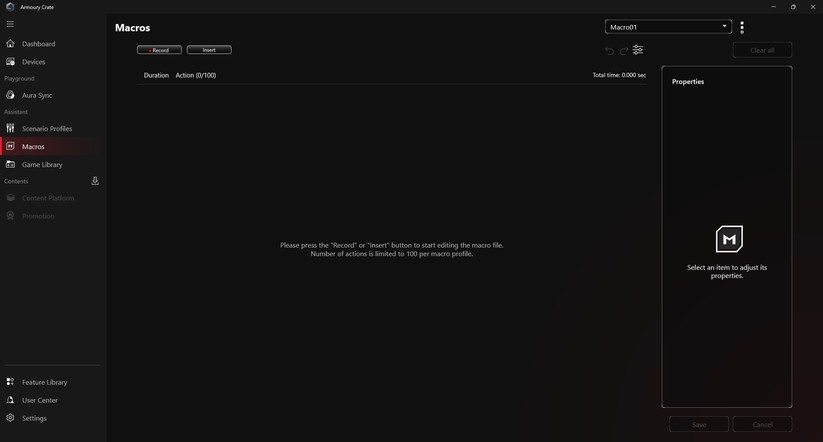
Task: Select Macros in the sidebar
Action: coord(33,146)
